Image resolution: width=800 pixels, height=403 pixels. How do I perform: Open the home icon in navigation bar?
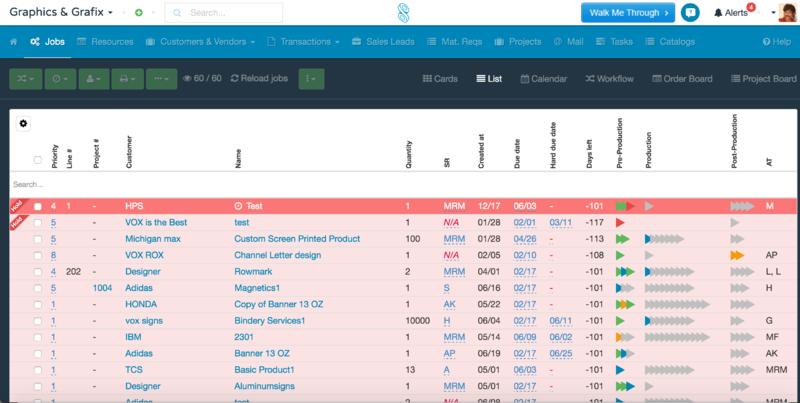(x=13, y=42)
